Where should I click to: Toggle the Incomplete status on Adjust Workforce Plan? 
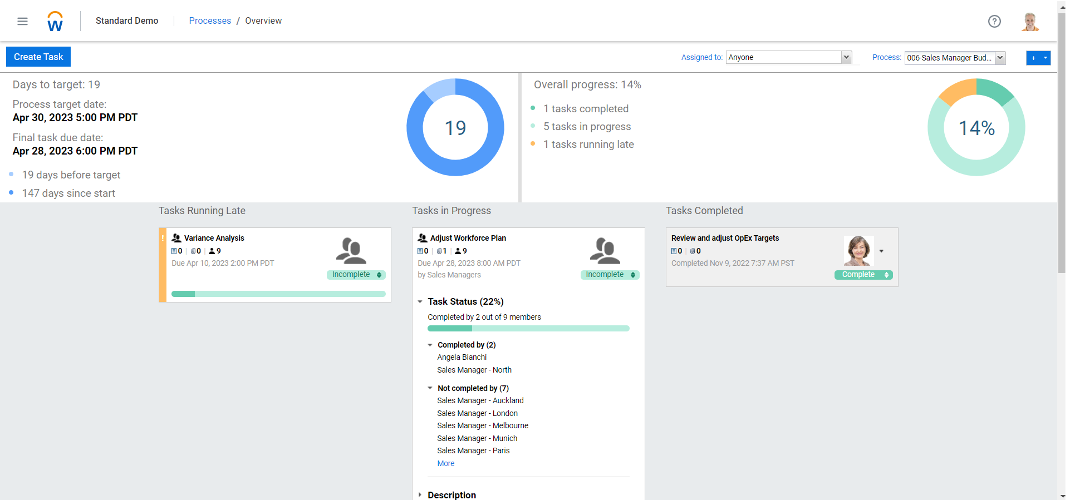coord(609,274)
